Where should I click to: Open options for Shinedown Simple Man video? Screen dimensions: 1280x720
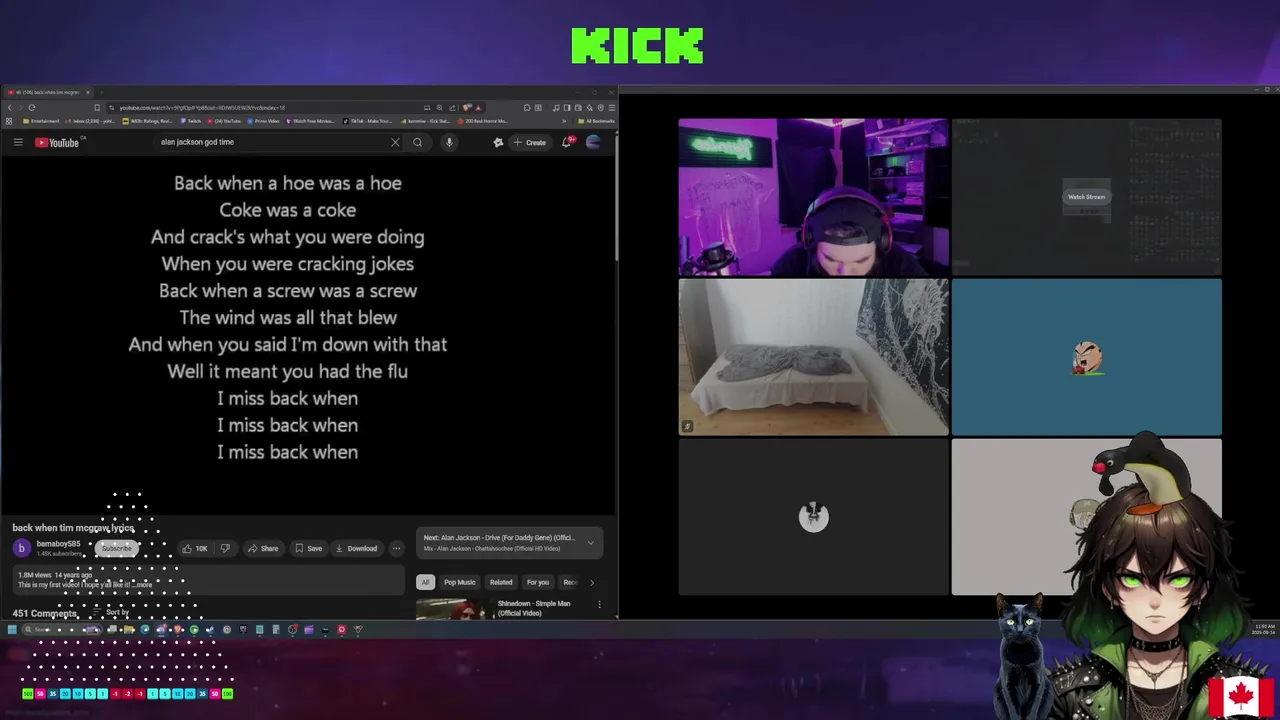click(x=599, y=604)
